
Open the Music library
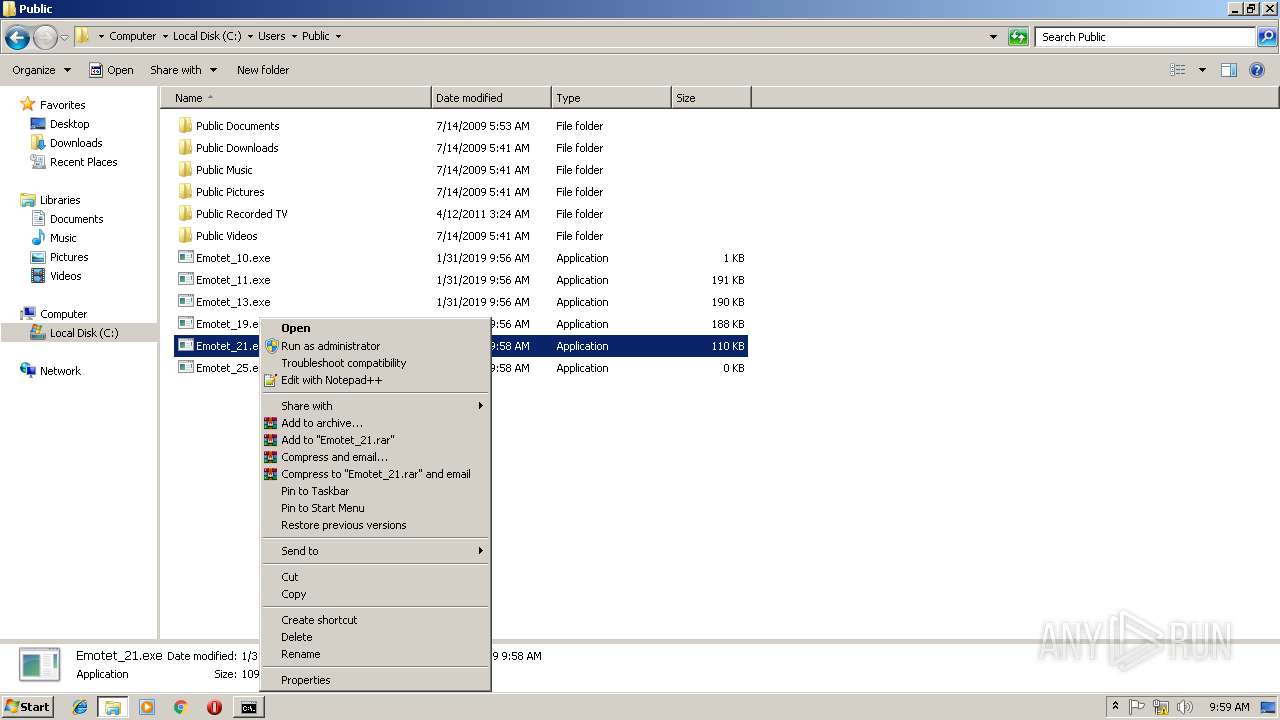pos(63,238)
